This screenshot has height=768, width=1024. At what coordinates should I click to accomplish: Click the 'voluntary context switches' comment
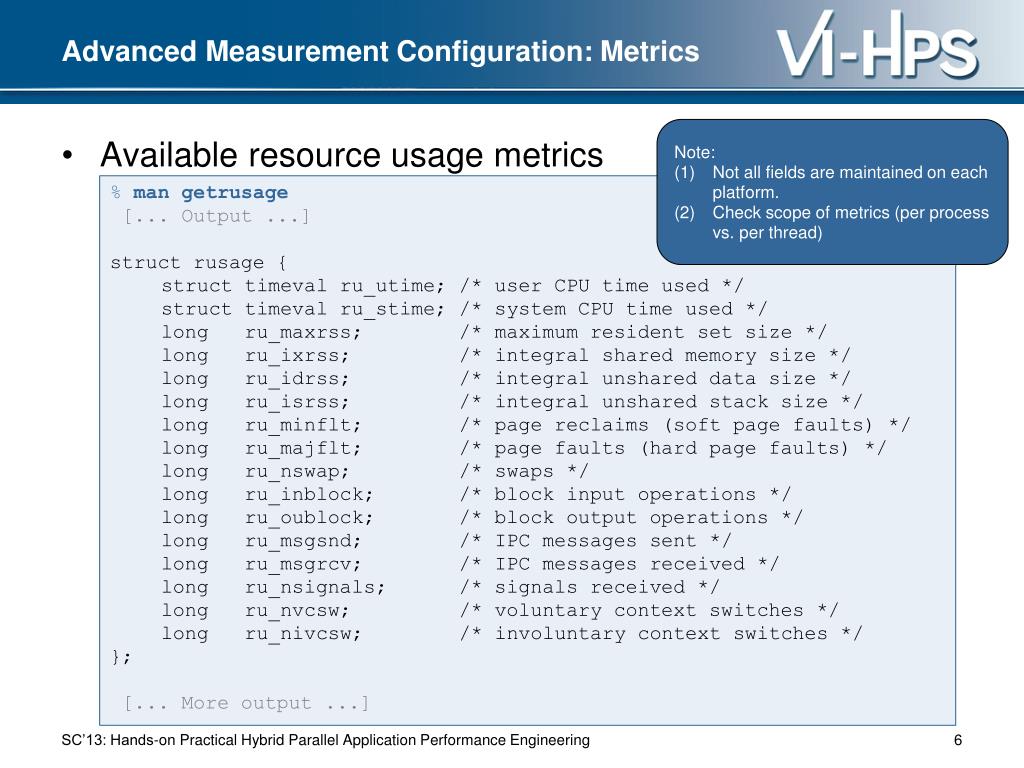click(x=649, y=611)
